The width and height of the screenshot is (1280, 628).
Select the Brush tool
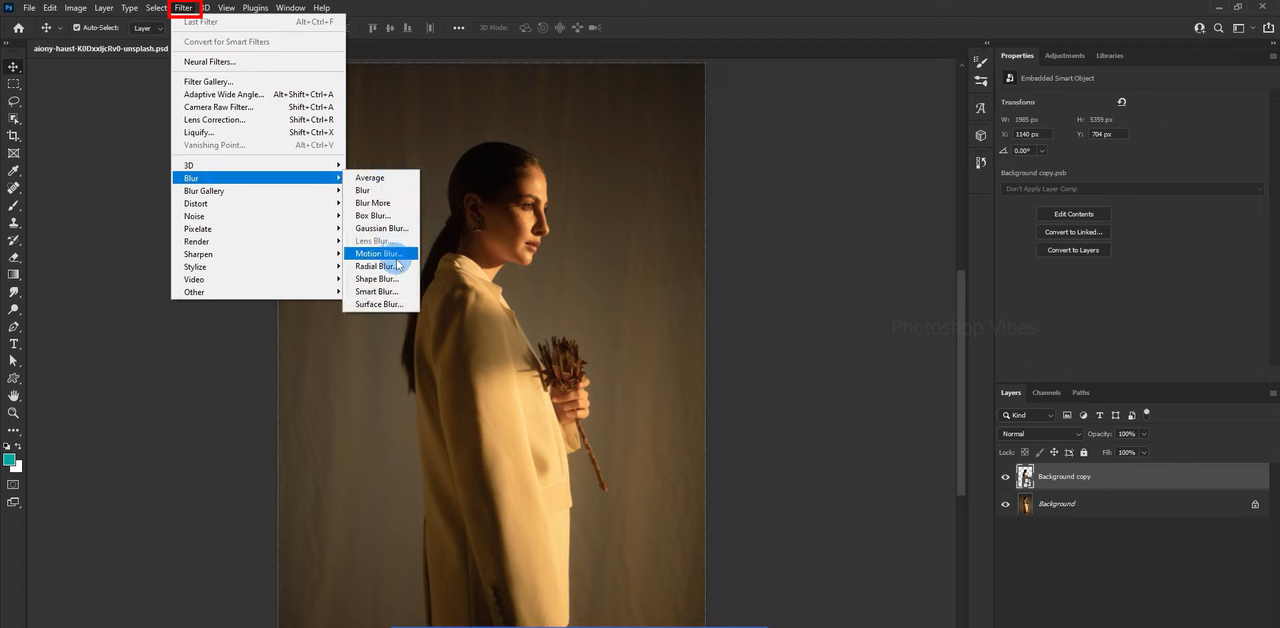point(13,205)
